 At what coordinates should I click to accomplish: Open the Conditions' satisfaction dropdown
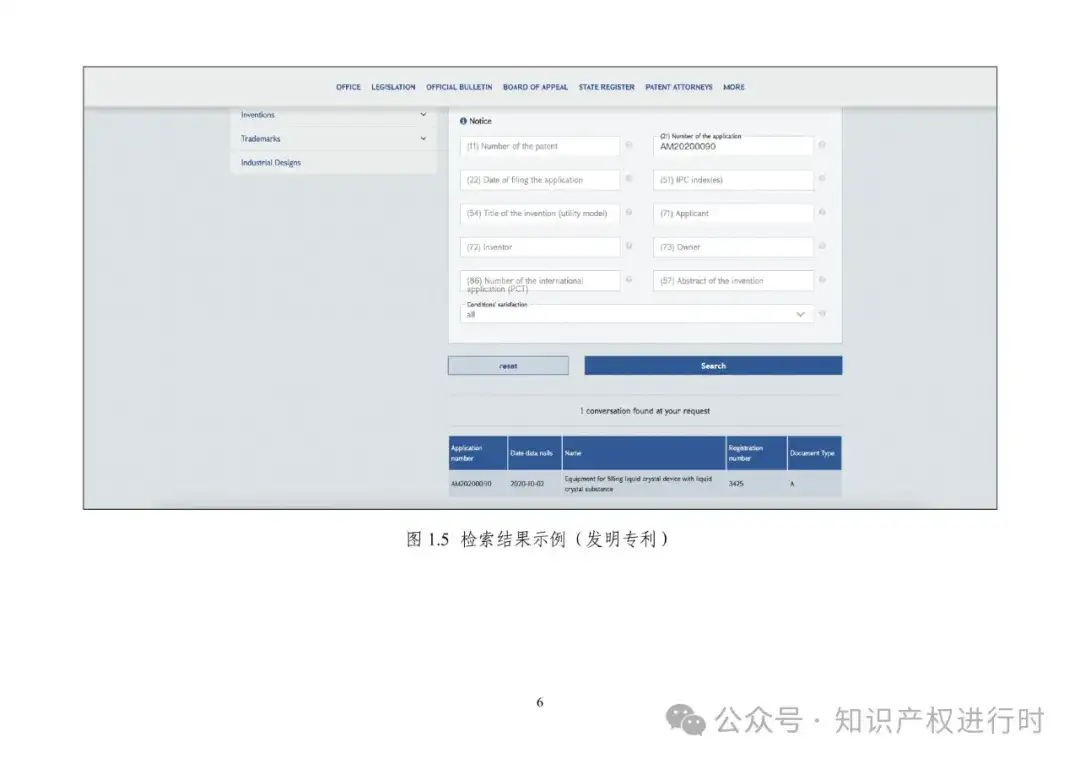coord(636,313)
